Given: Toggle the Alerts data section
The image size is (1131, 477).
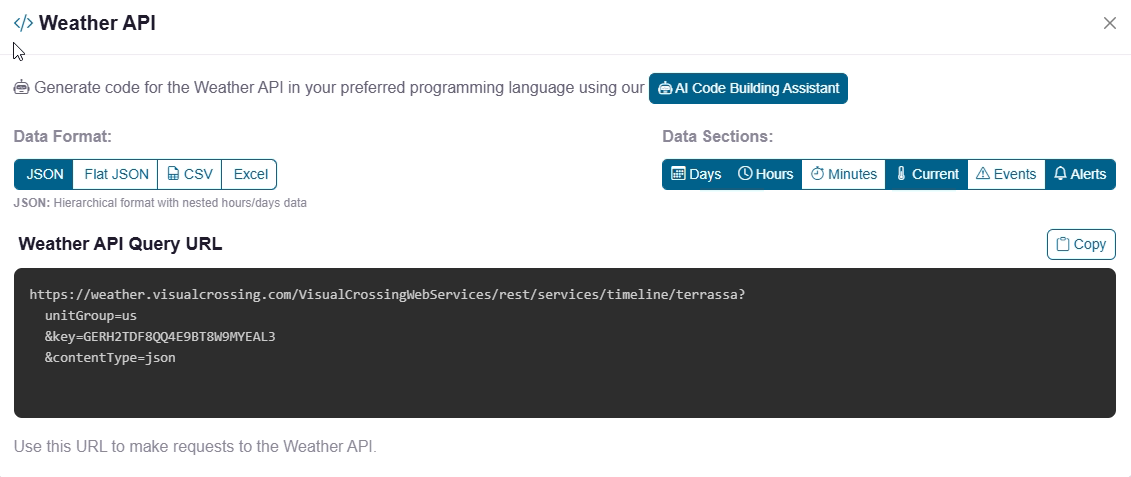Looking at the screenshot, I should (1080, 174).
